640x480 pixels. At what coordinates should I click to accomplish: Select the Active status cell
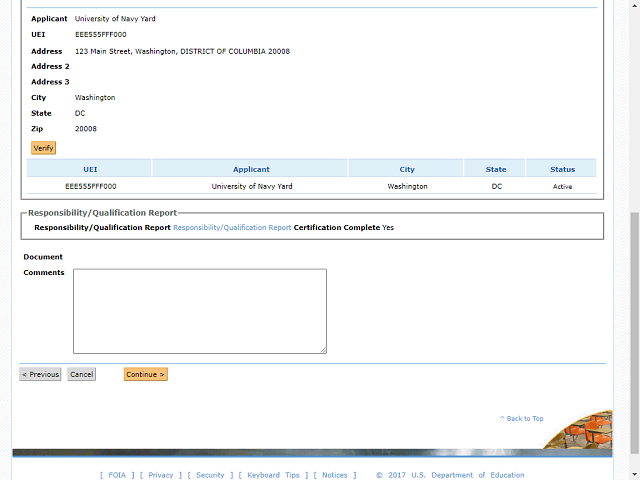coord(562,187)
